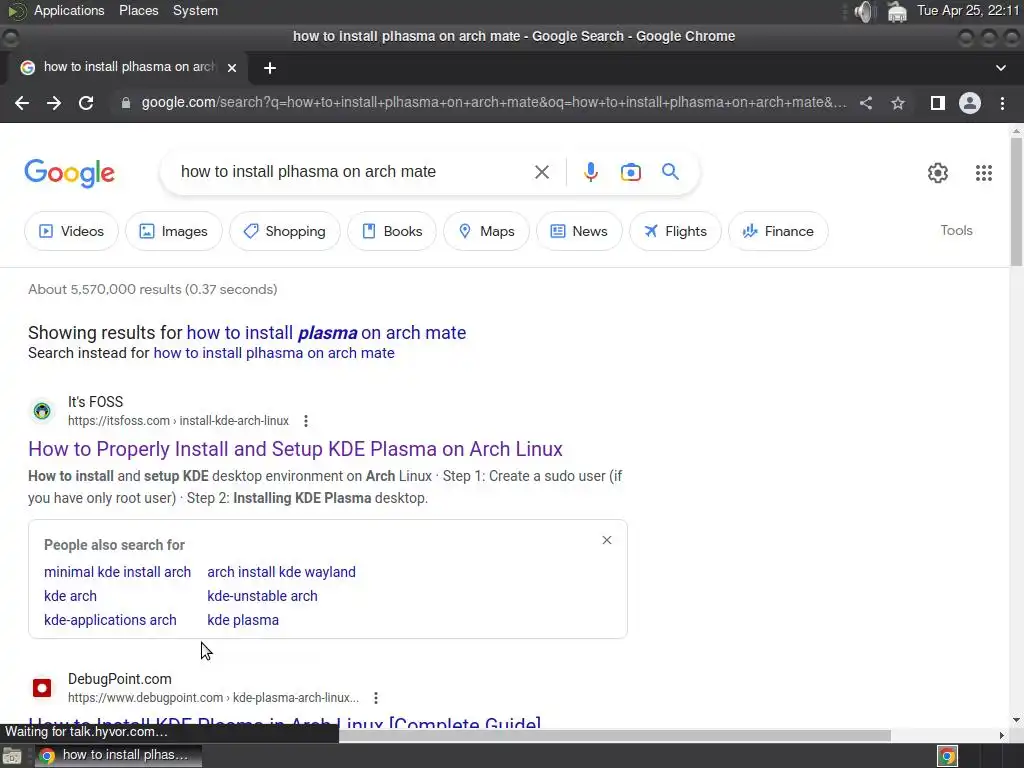Click the vertical page scrollbar
This screenshot has width=1024, height=768.
coord(1016,202)
